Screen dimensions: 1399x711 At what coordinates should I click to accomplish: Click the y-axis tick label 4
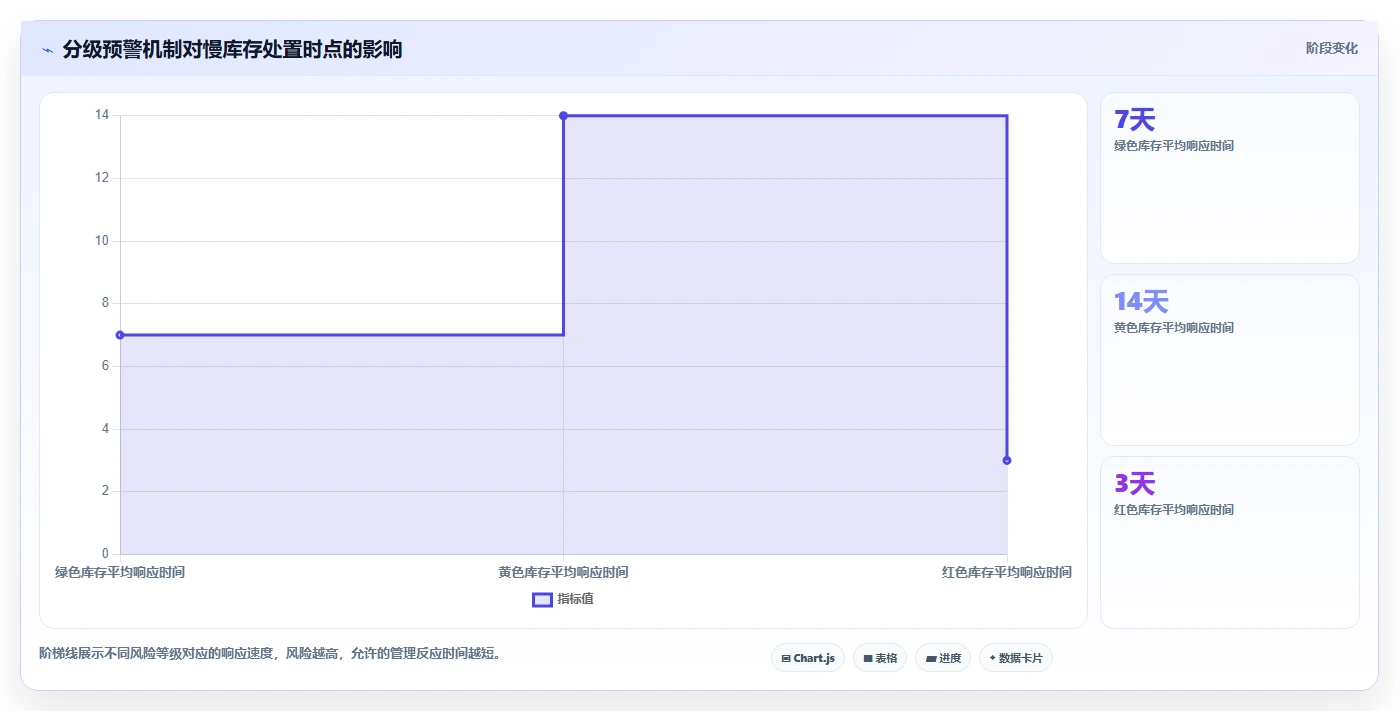105,429
